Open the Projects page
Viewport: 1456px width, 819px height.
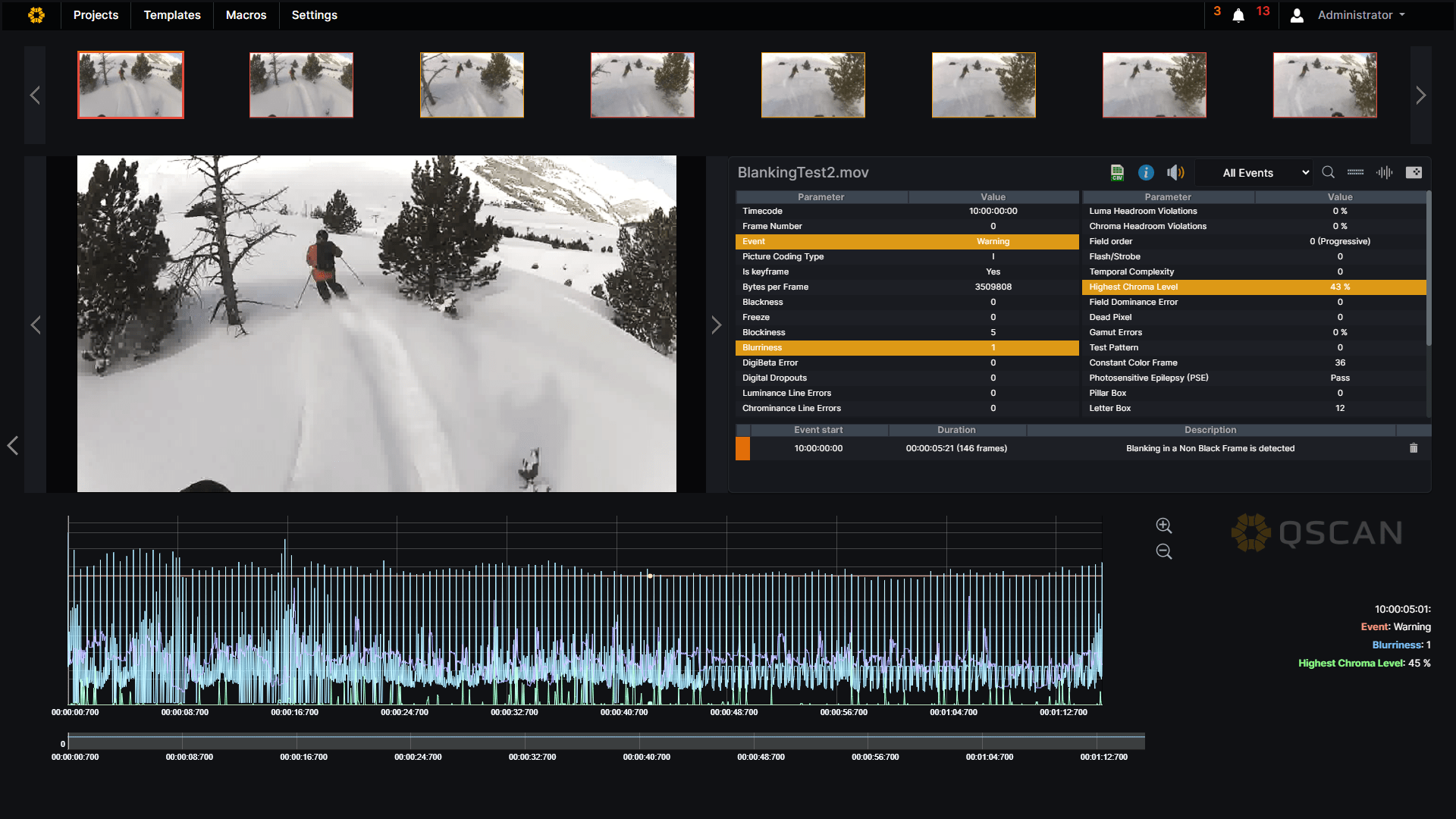(95, 15)
